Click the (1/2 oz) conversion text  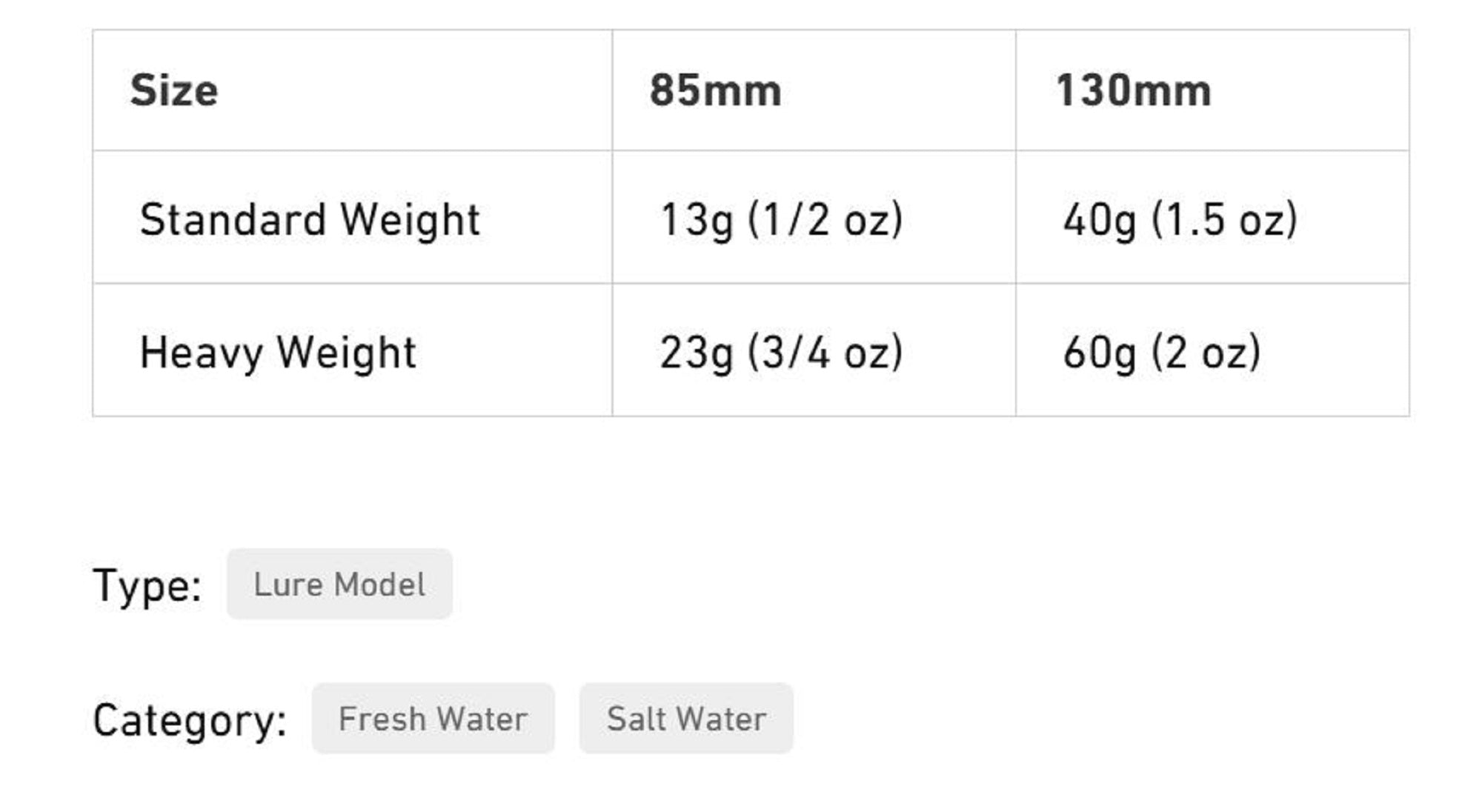[x=825, y=220]
